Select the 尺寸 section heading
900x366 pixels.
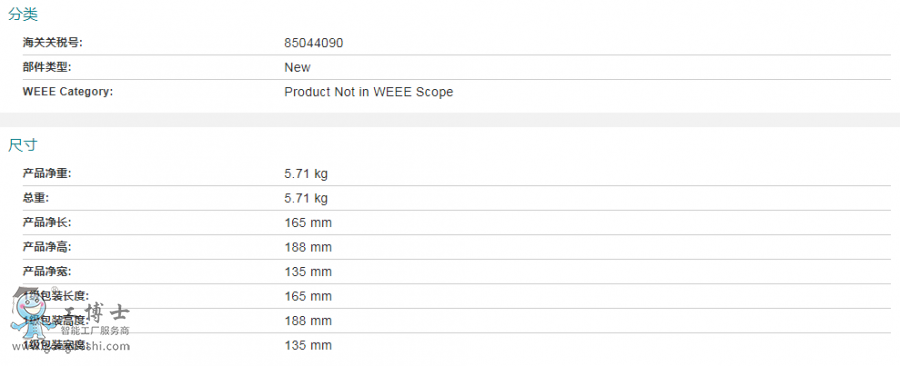22,145
